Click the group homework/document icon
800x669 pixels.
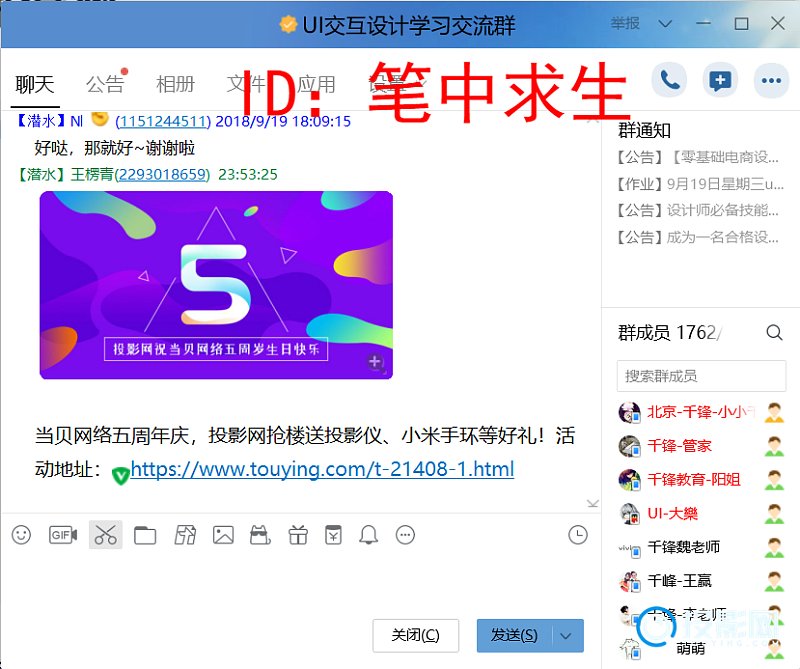[x=185, y=535]
